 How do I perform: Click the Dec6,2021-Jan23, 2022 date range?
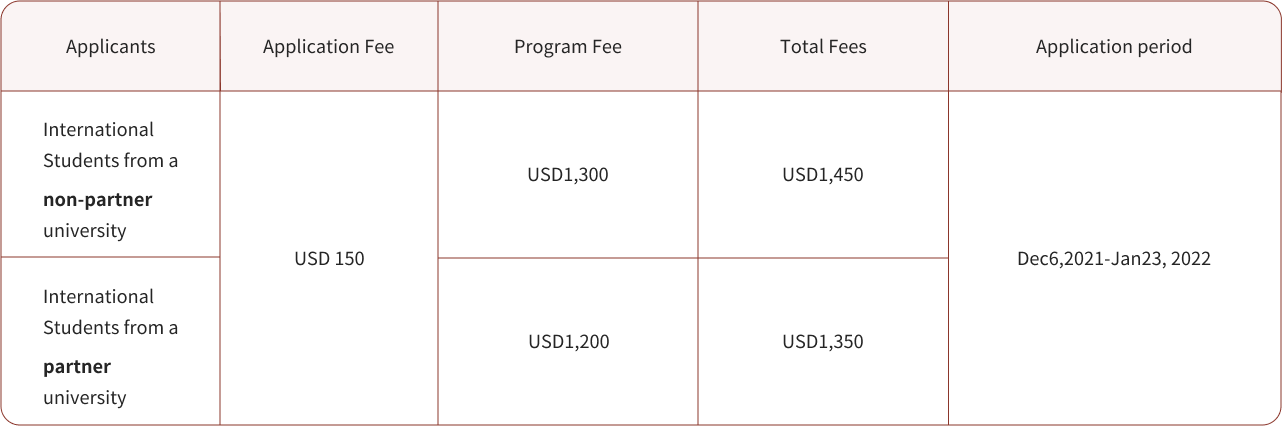(x=1114, y=259)
